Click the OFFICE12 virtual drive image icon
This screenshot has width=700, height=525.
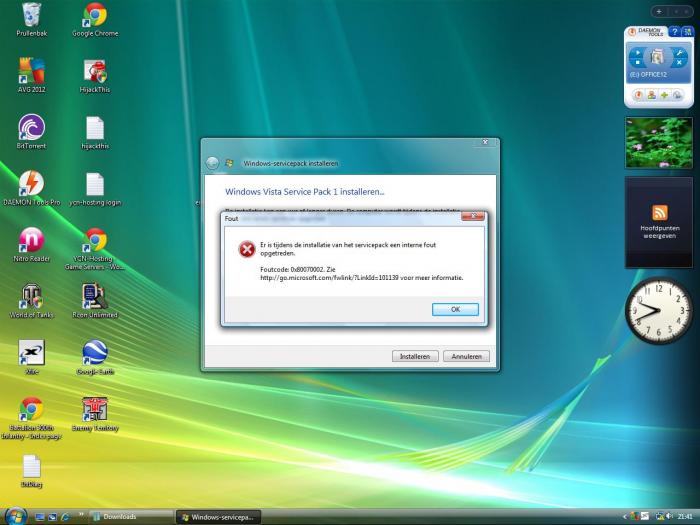(657, 57)
